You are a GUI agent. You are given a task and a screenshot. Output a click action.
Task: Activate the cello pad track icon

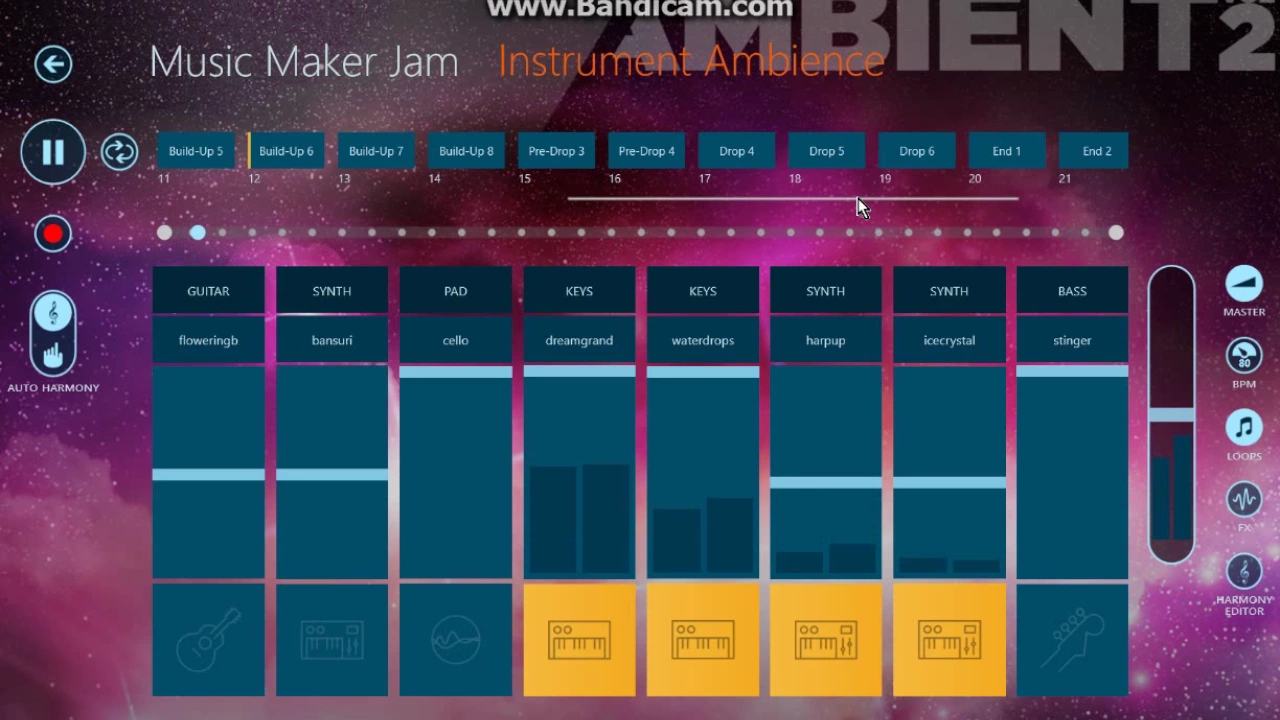(x=455, y=640)
